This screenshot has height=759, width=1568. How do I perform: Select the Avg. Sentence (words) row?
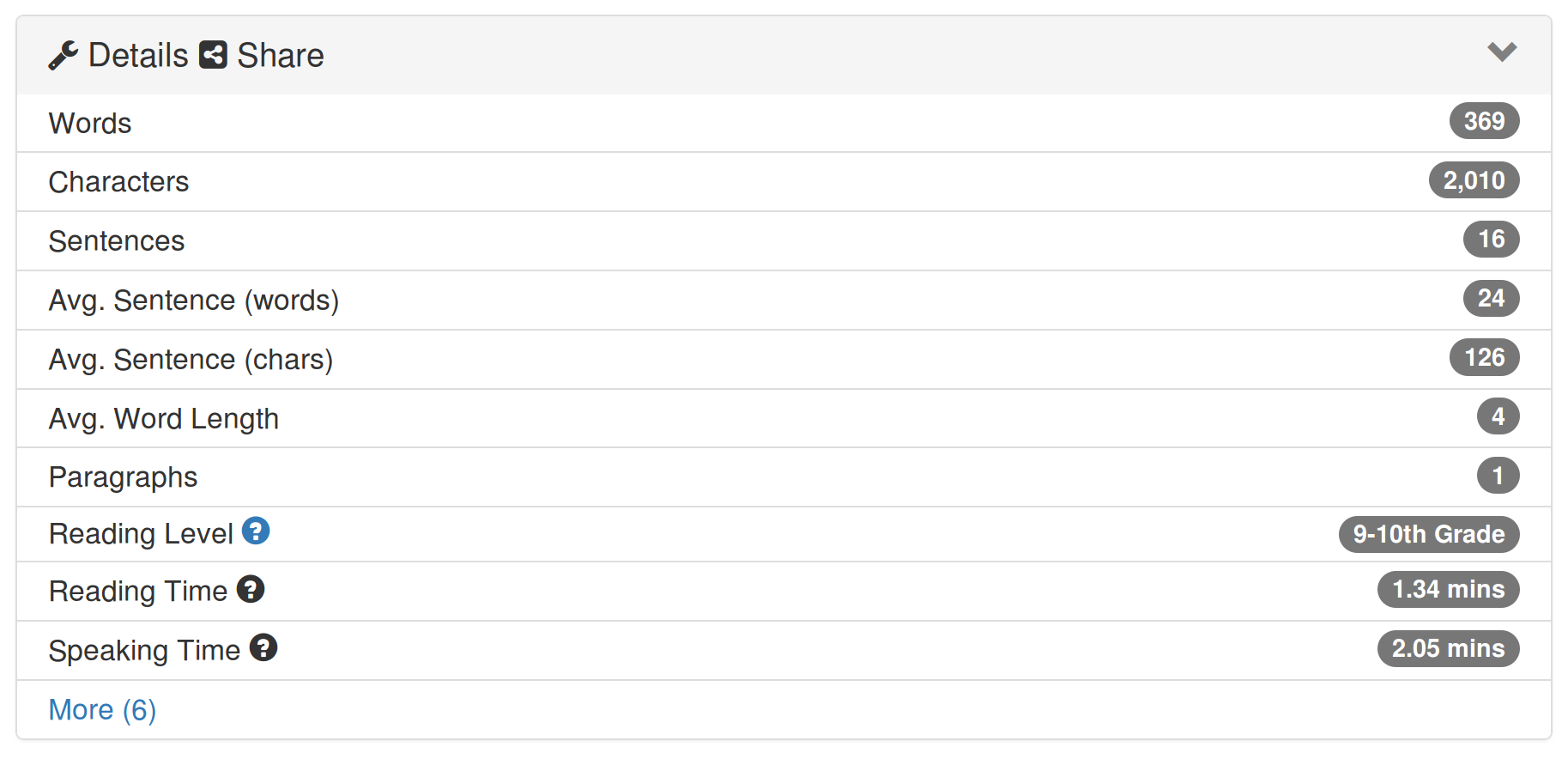pyautogui.click(x=784, y=301)
